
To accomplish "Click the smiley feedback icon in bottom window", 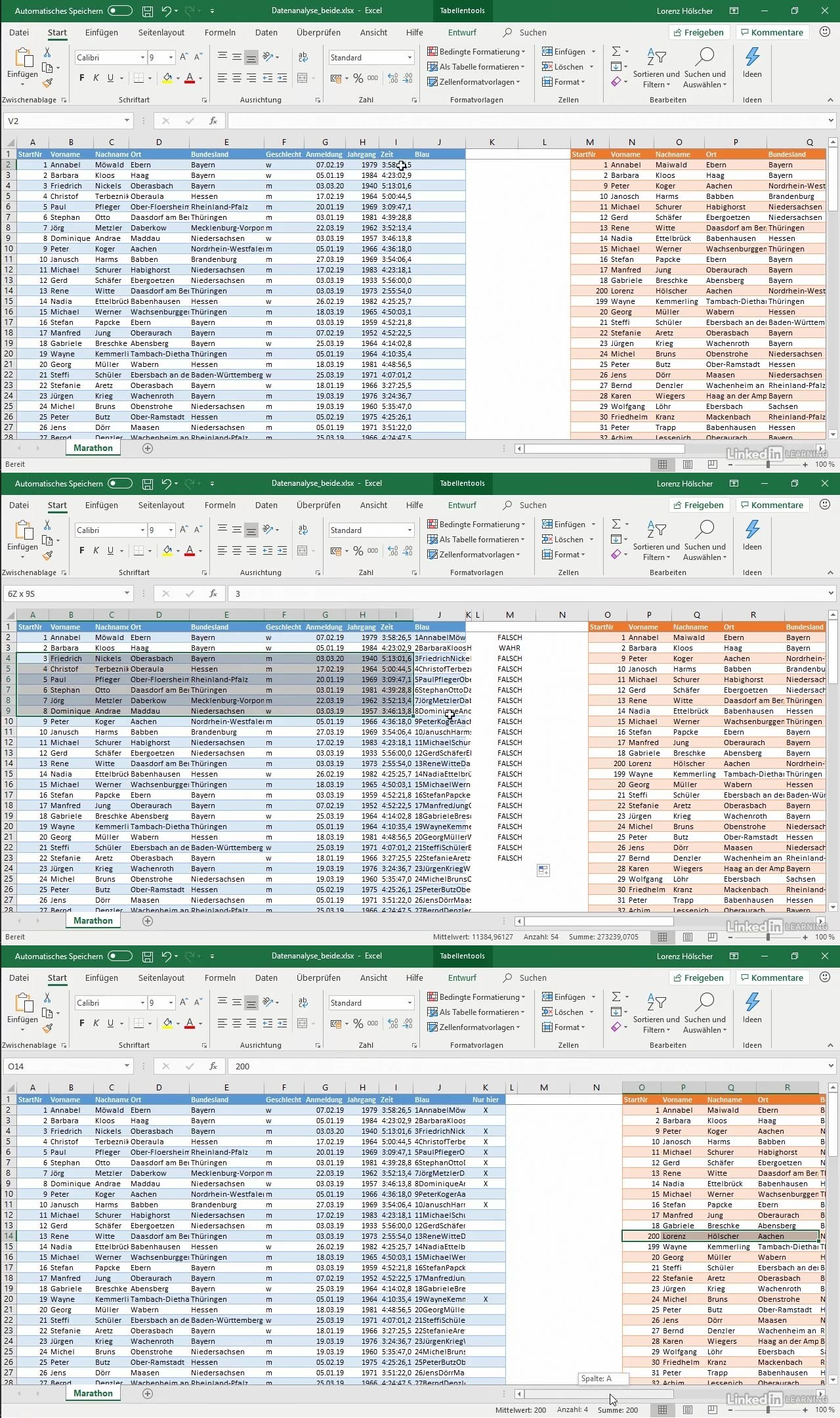I will [825, 977].
